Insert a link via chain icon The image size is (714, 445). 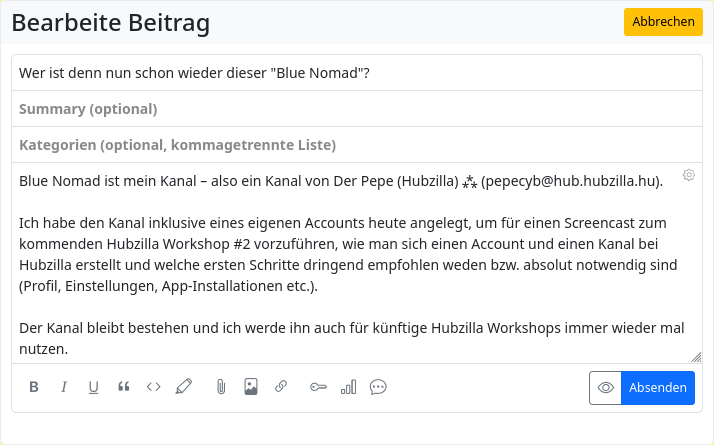(281, 387)
